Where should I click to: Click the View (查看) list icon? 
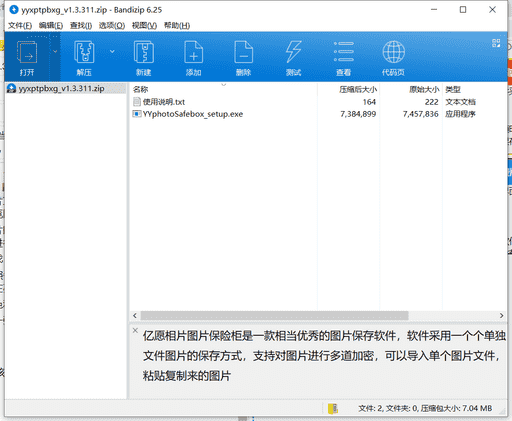click(x=344, y=52)
